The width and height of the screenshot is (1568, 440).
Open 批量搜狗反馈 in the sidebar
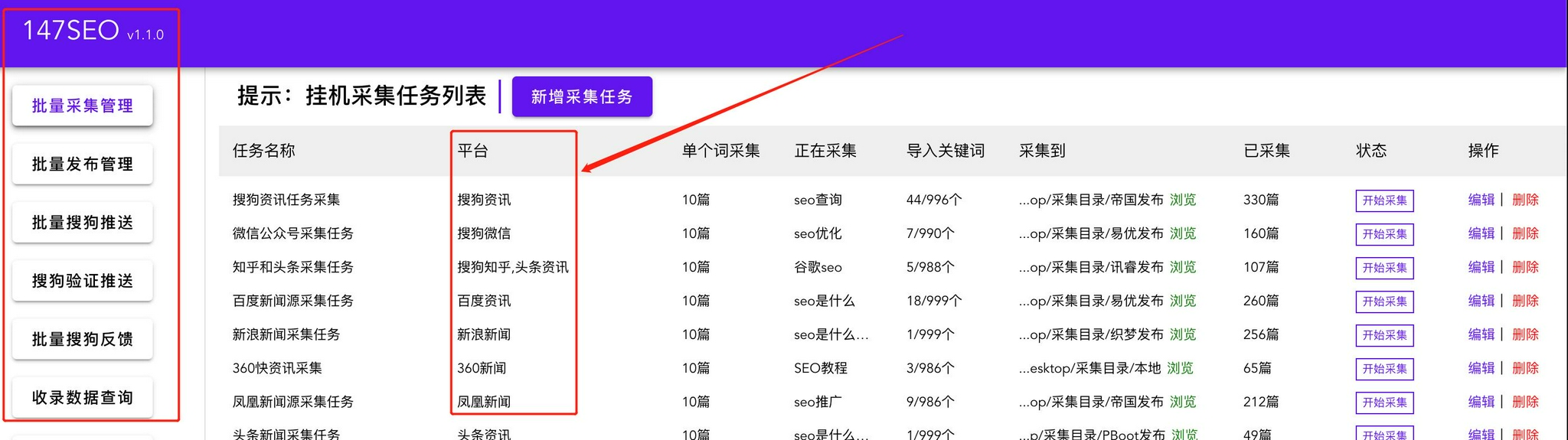(83, 339)
